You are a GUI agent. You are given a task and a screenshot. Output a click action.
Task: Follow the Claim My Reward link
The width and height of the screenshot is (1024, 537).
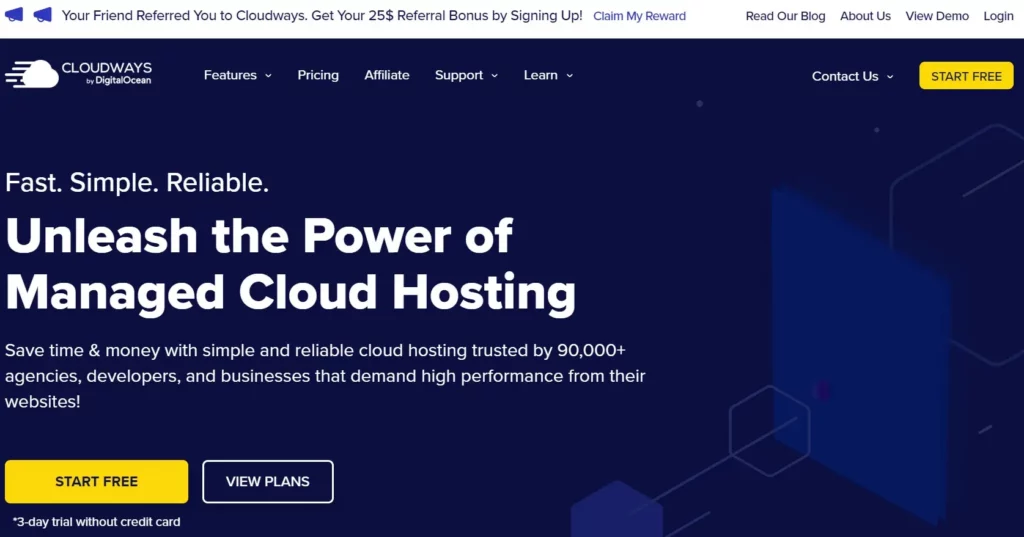(x=639, y=16)
